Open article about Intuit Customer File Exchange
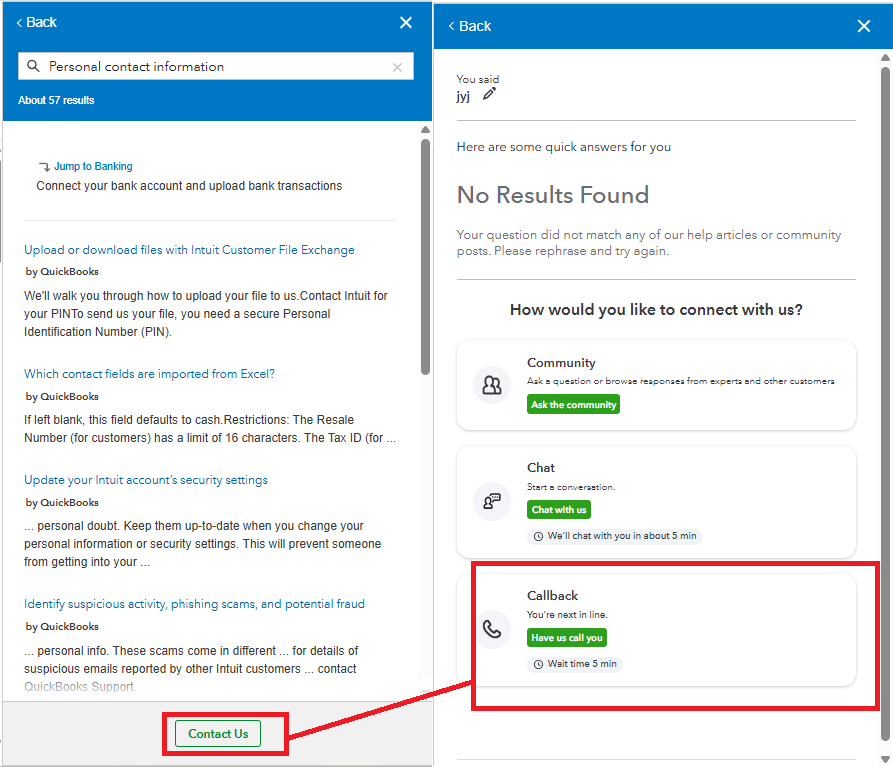Screen dimensions: 893x767 (189, 249)
